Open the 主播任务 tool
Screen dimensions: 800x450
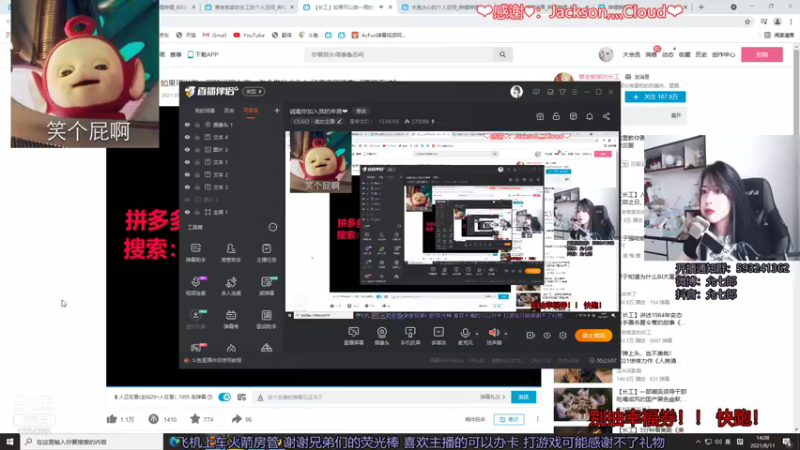(266, 253)
